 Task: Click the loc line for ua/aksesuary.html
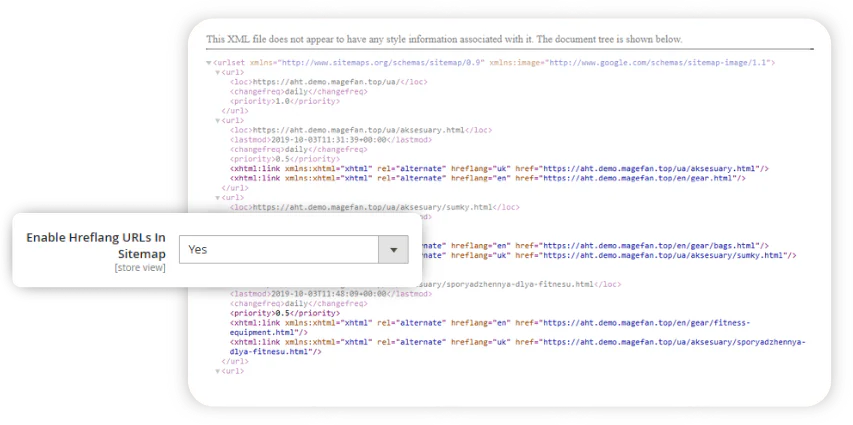coord(361,131)
